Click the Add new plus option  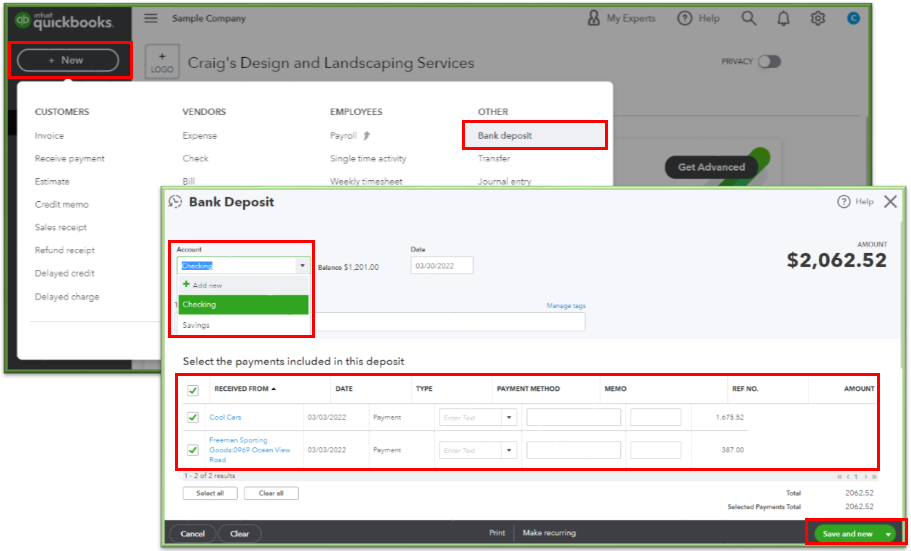coord(202,285)
